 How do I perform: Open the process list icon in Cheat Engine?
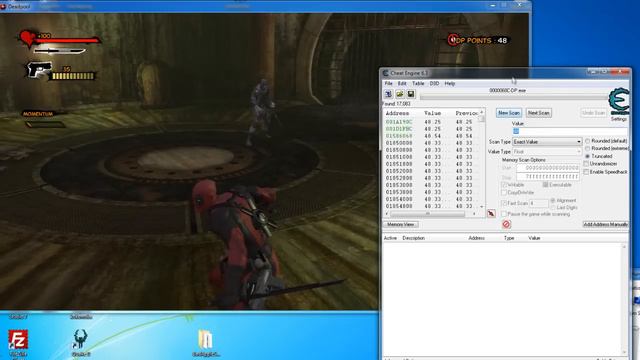pos(388,94)
